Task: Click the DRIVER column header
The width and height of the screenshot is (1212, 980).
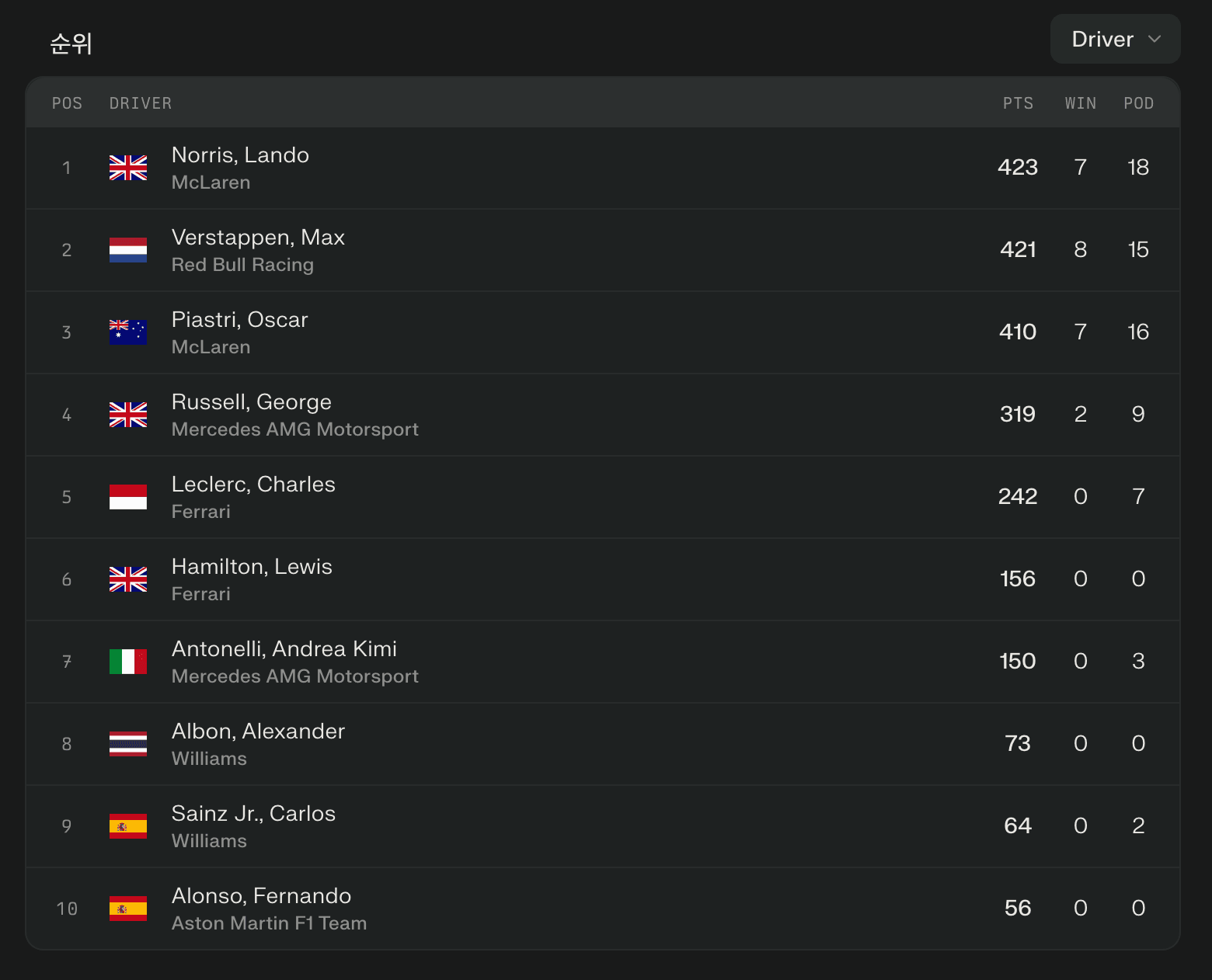Action: click(141, 103)
